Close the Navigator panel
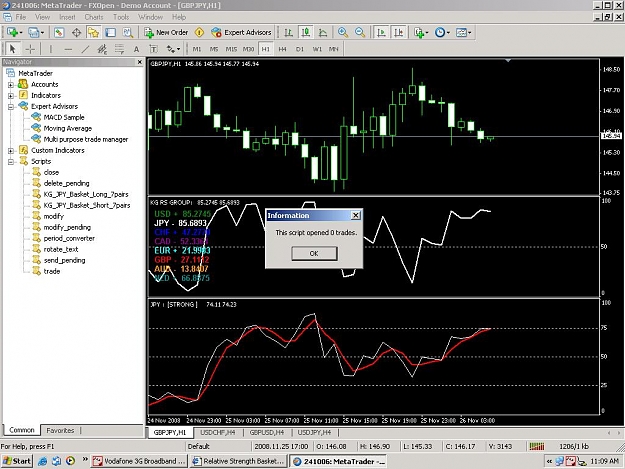The image size is (625, 469). tap(140, 62)
